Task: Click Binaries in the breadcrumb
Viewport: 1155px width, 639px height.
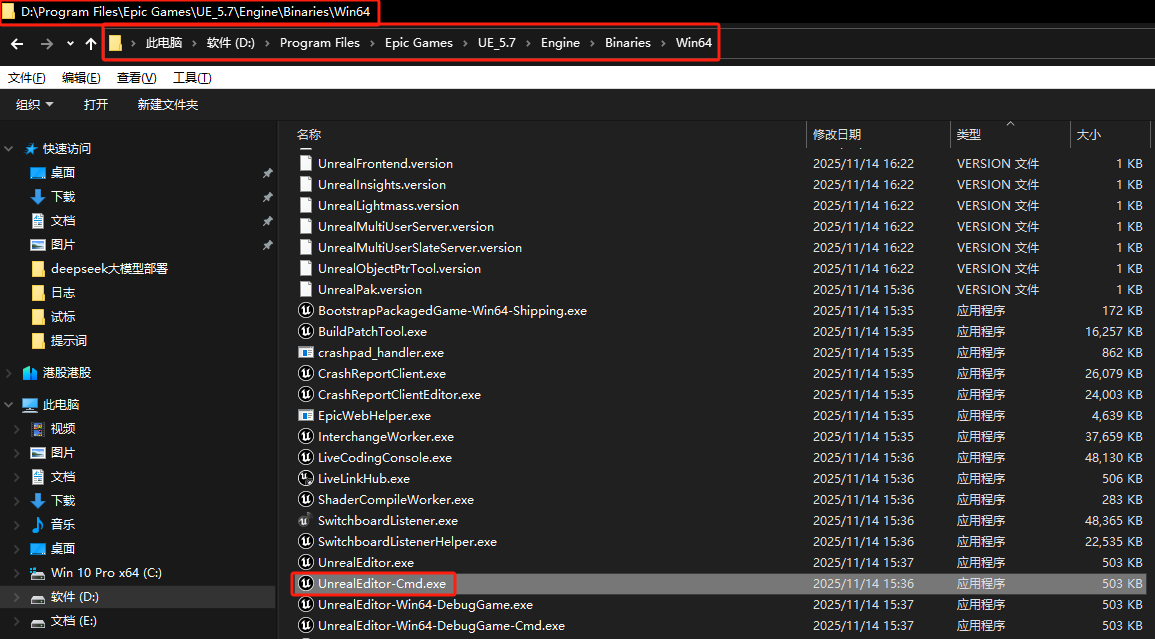Action: tap(628, 43)
